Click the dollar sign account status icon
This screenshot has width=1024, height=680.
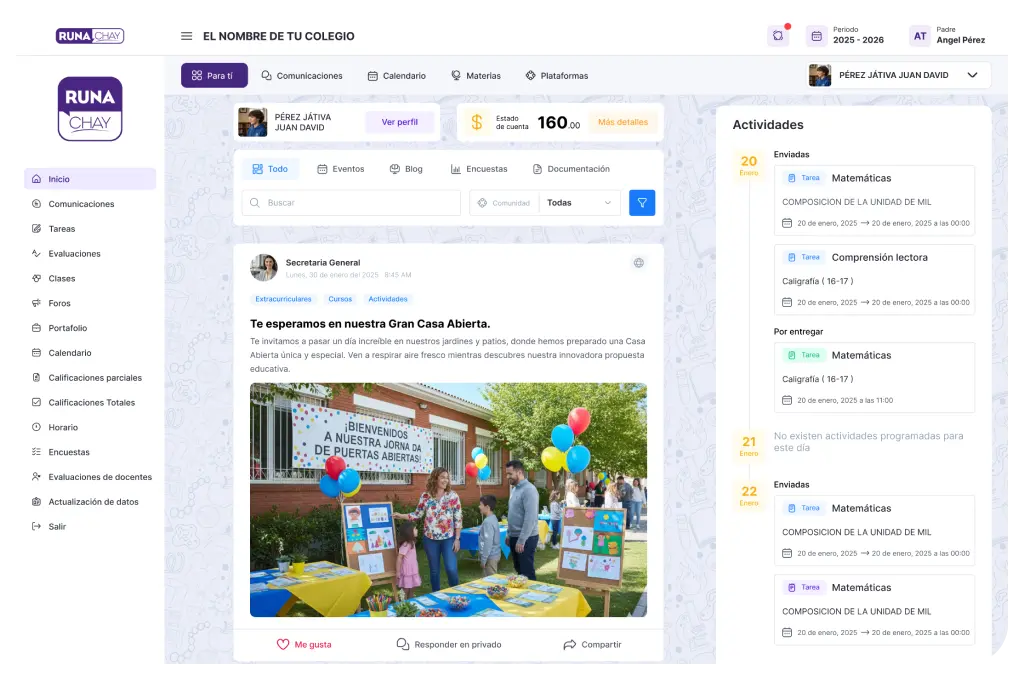[x=477, y=122]
